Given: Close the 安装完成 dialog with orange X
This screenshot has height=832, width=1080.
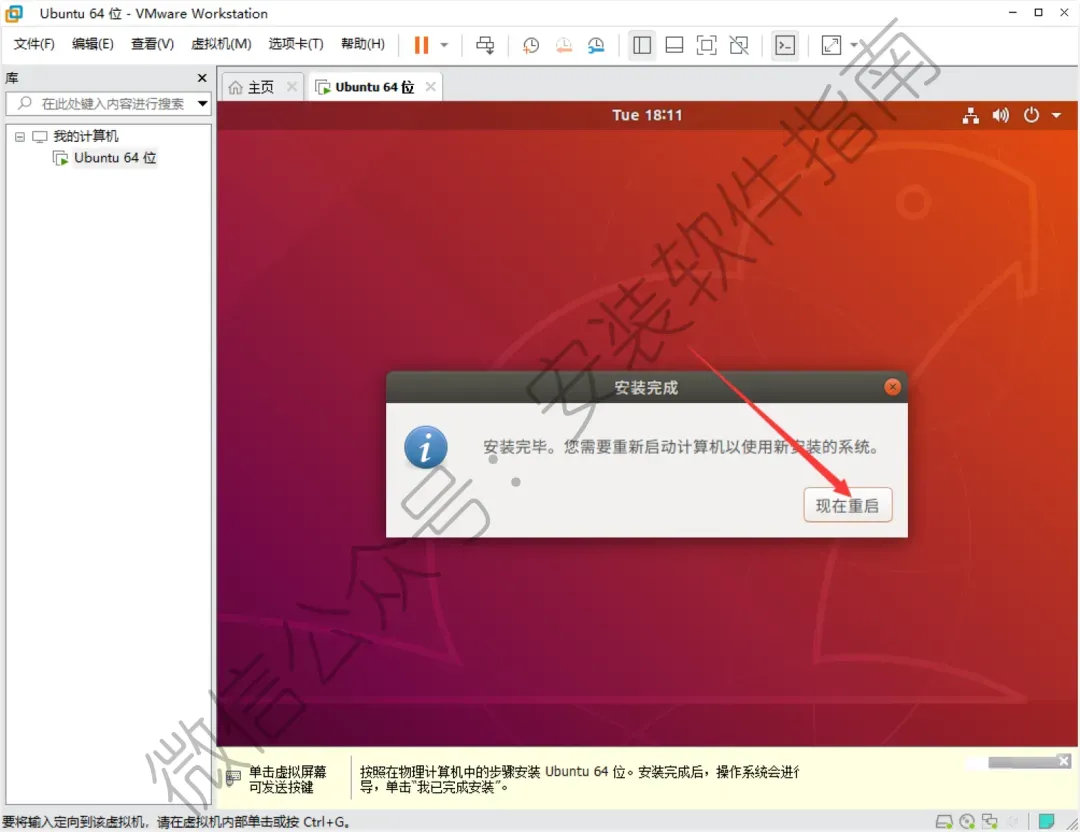Looking at the screenshot, I should click(x=893, y=387).
